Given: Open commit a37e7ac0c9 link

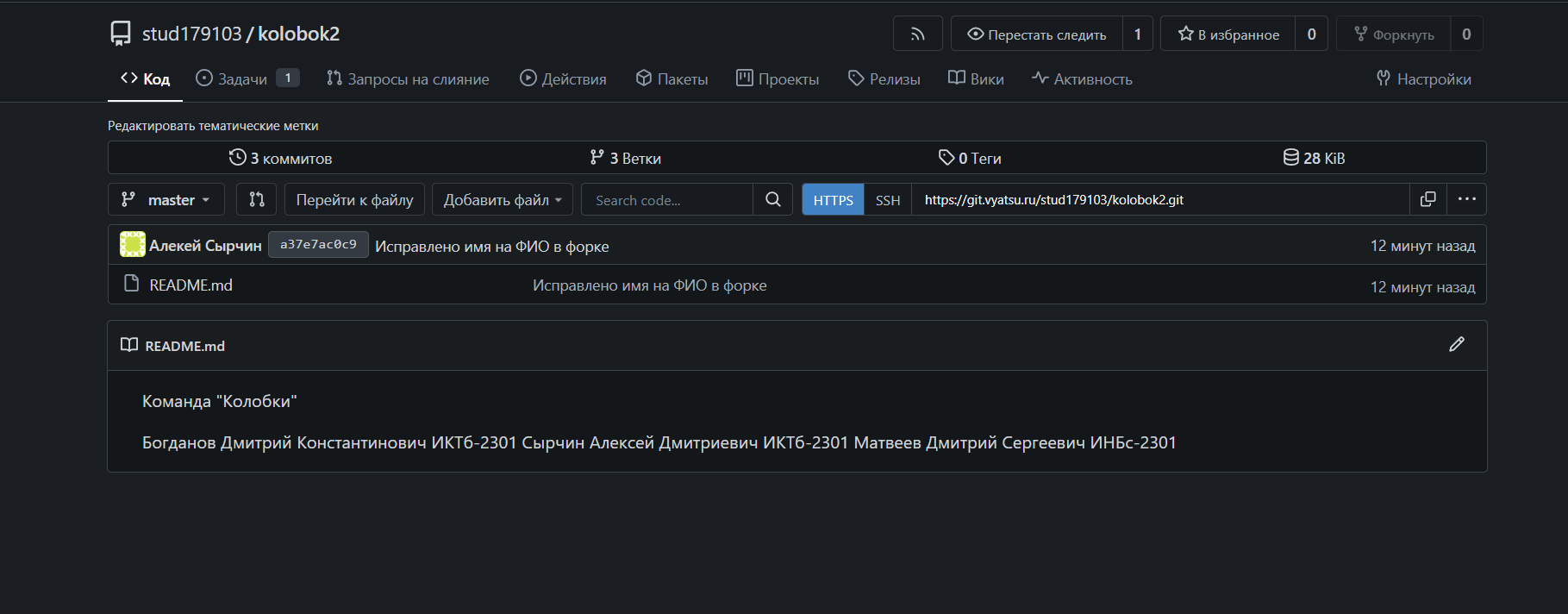Looking at the screenshot, I should 318,245.
